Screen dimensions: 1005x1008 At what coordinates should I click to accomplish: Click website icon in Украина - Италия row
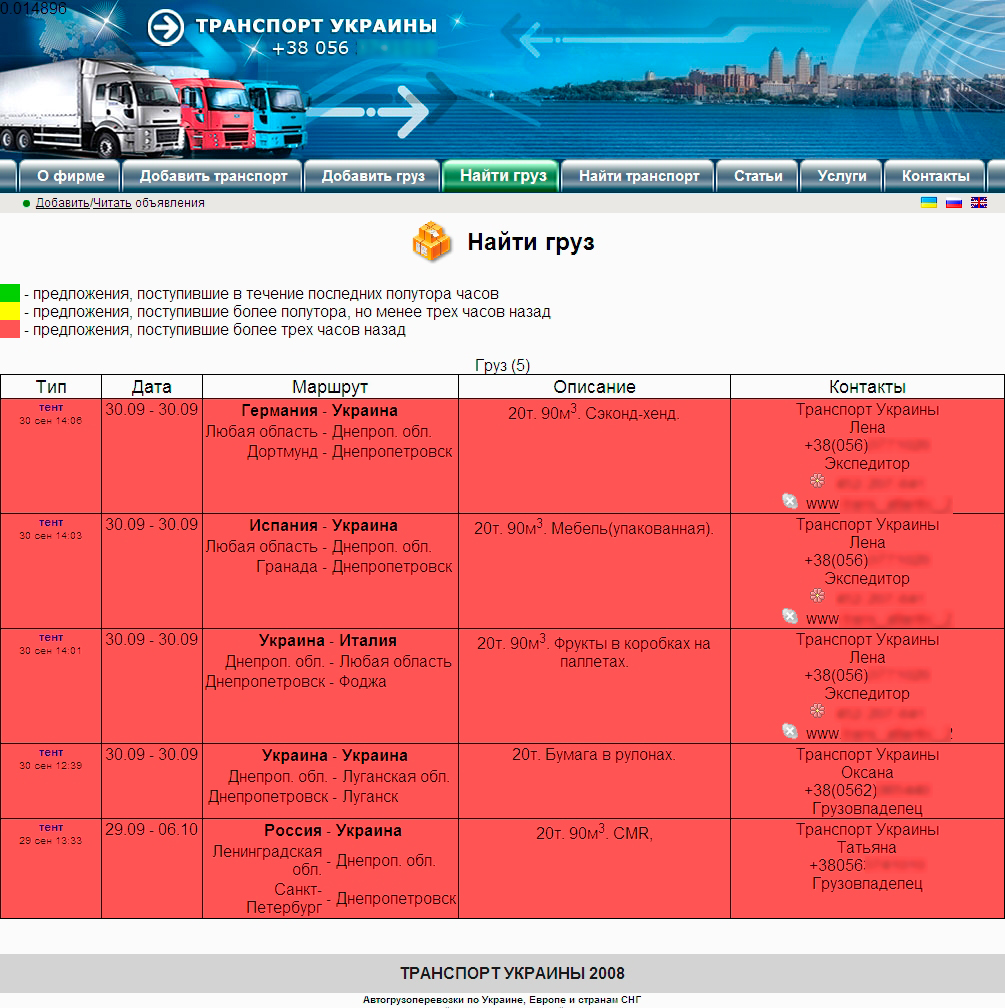tap(790, 731)
